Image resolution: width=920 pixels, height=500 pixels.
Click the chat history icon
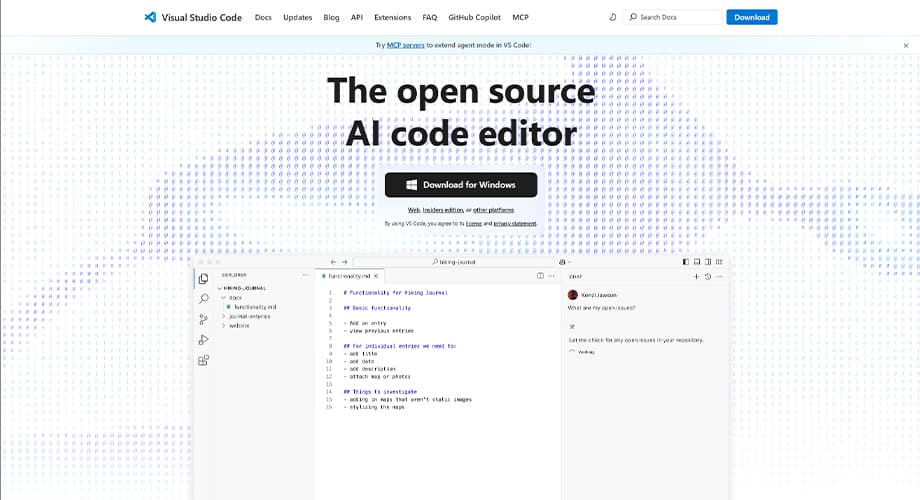708,276
